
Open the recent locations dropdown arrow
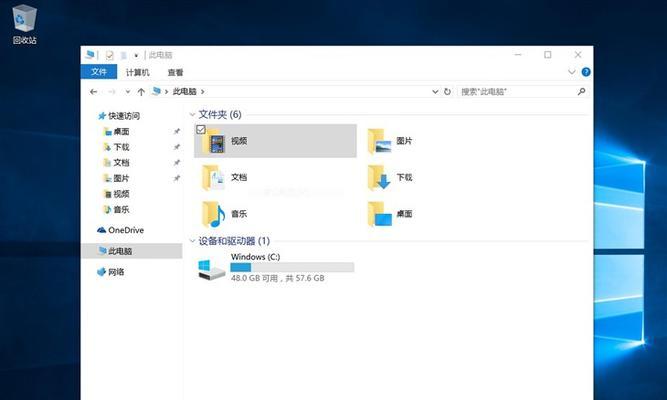[128, 91]
